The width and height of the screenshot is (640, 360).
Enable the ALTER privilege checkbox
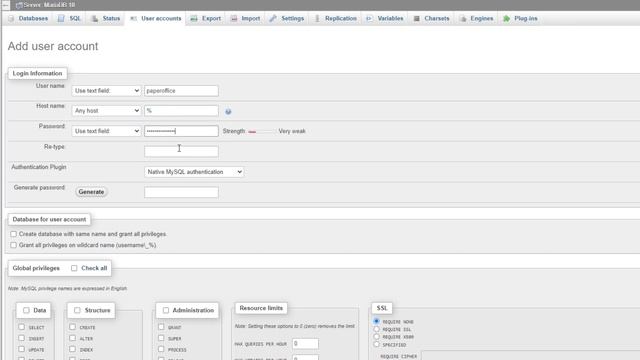click(x=72, y=338)
